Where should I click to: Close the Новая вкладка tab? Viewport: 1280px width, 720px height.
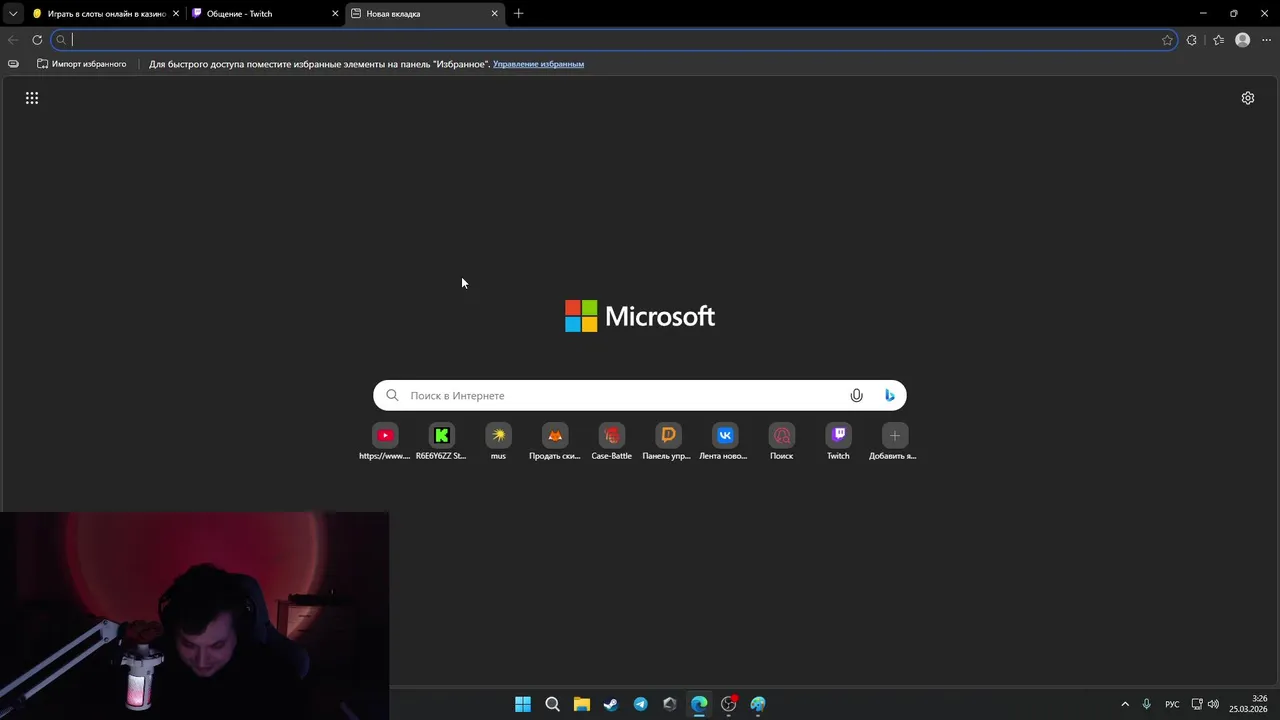tap(494, 14)
